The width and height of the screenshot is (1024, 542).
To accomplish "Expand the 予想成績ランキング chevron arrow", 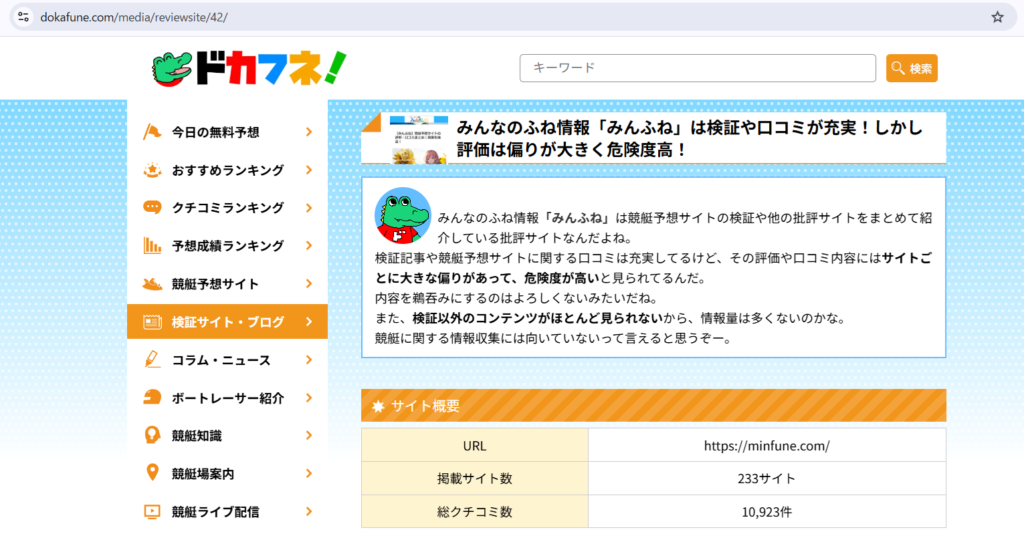I will click(x=309, y=246).
